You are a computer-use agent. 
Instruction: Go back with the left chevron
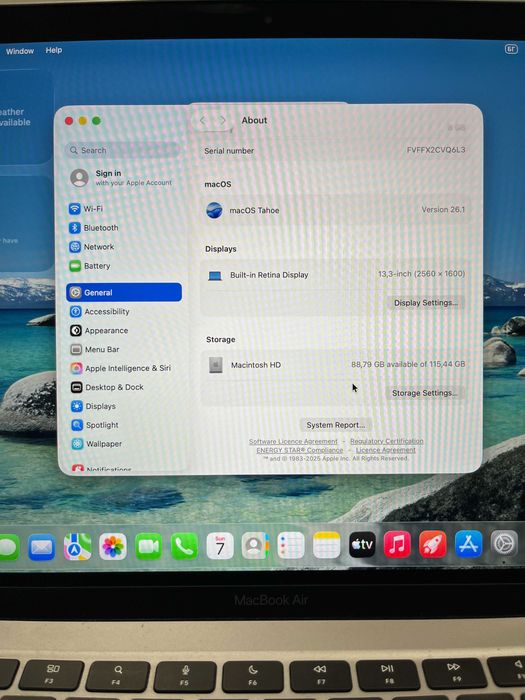pyautogui.click(x=203, y=121)
